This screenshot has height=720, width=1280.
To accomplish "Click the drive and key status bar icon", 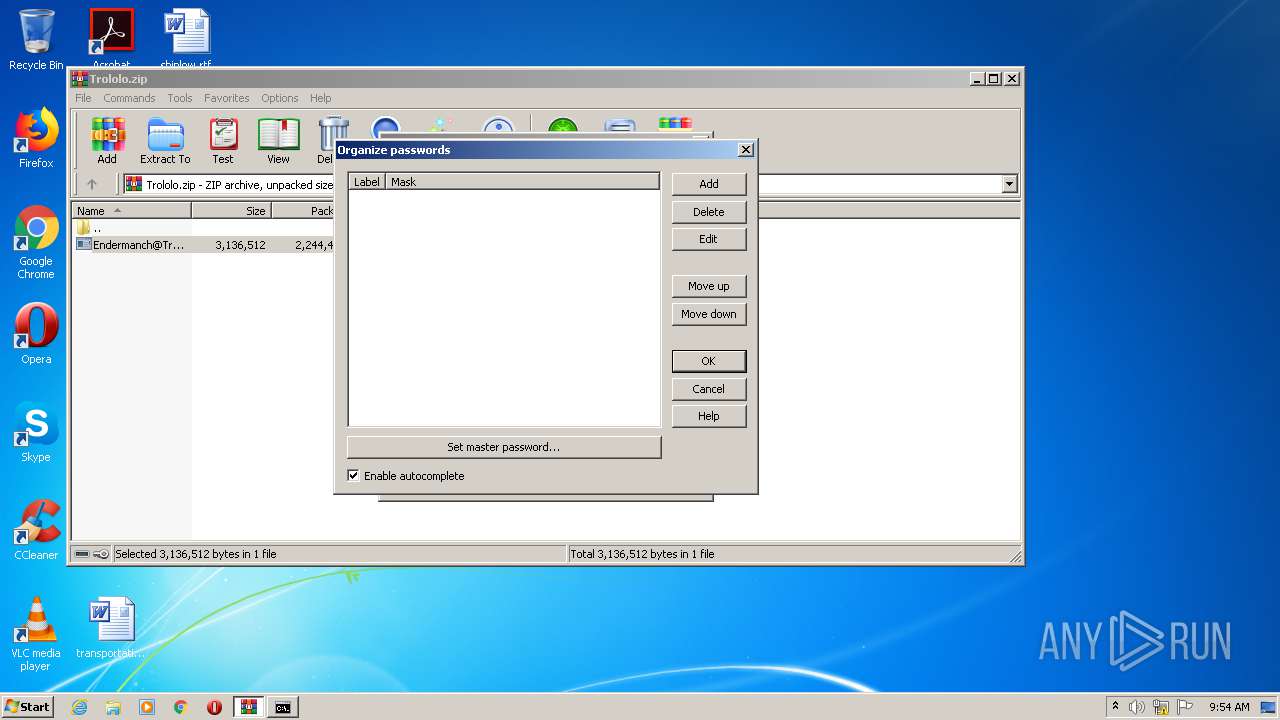I will click(x=92, y=554).
